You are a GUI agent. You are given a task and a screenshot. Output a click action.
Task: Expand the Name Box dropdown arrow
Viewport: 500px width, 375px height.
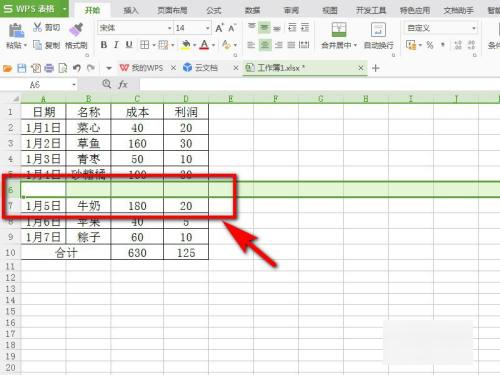click(74, 85)
